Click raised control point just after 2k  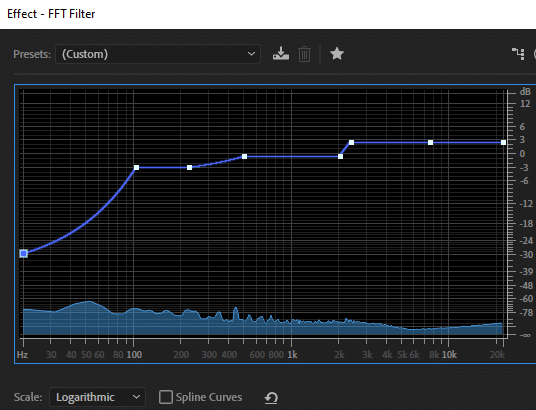pos(351,142)
